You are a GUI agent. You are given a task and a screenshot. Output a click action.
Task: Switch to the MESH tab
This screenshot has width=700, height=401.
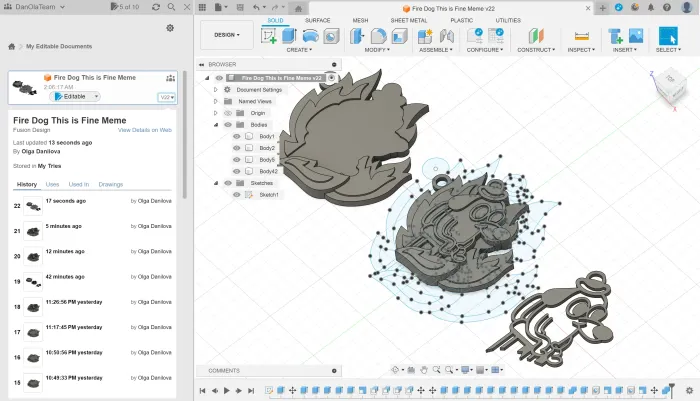(360, 21)
